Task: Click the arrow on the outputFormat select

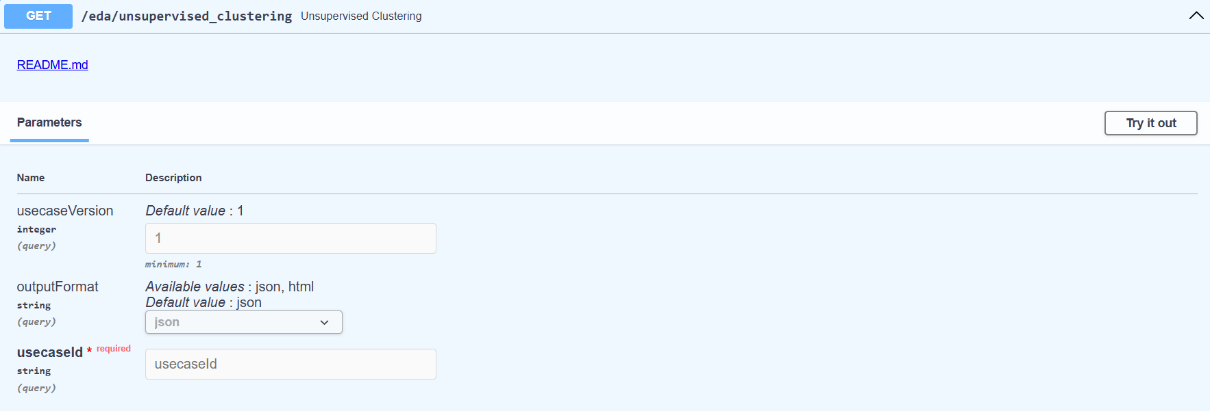Action: (324, 322)
